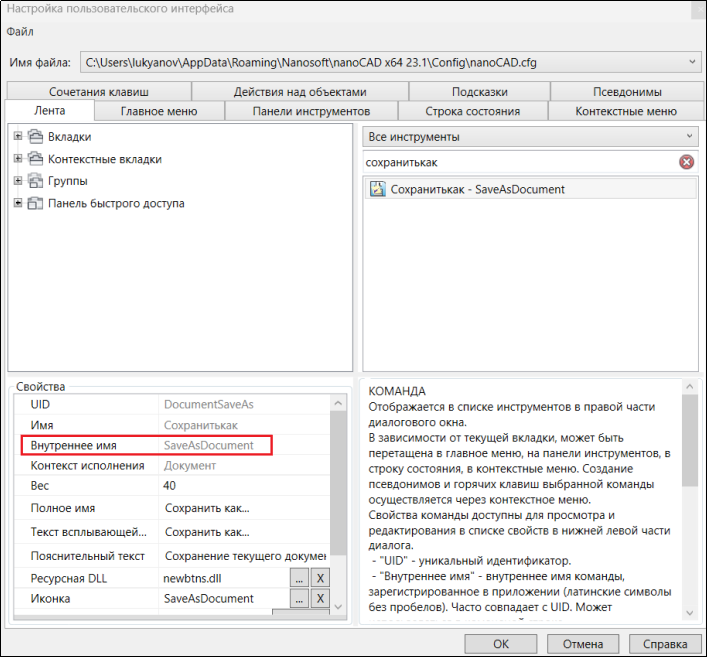Click the Имя value Сохранитькак
Viewport: 708px width, 657px height.
click(x=200, y=425)
